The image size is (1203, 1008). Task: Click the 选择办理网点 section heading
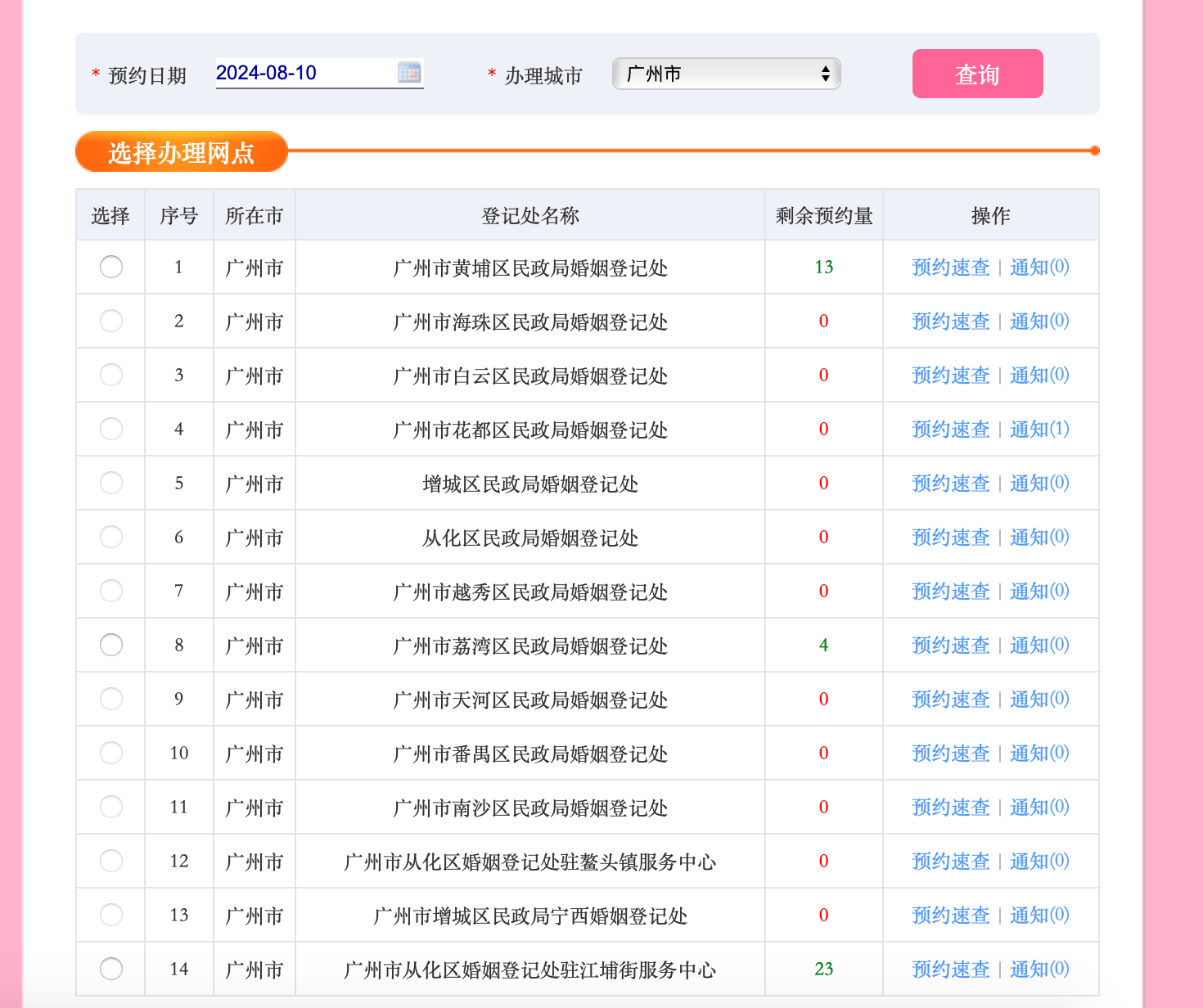pos(181,152)
